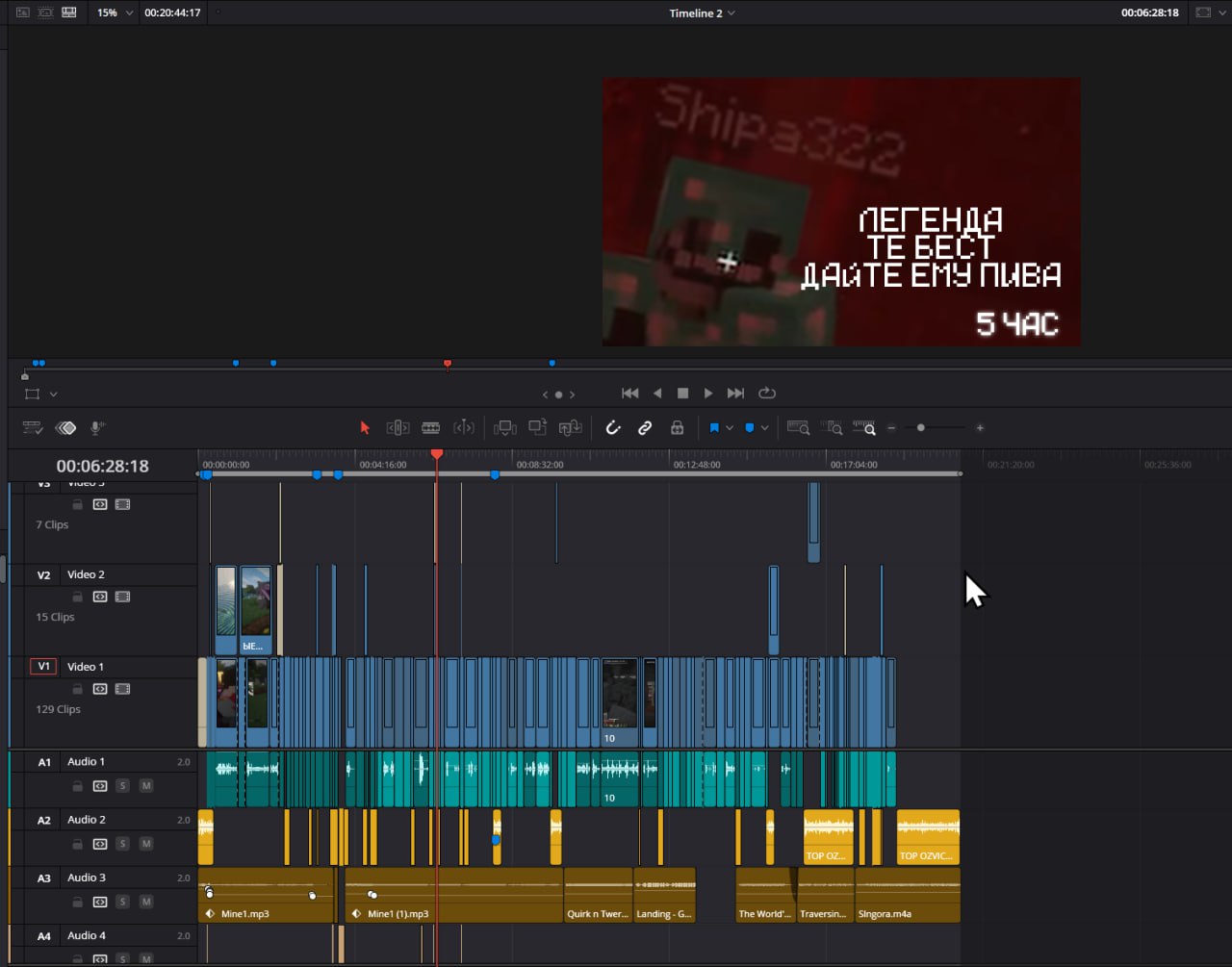Toggle timeline snapping magnet icon
The width and height of the screenshot is (1232, 967).
(613, 428)
